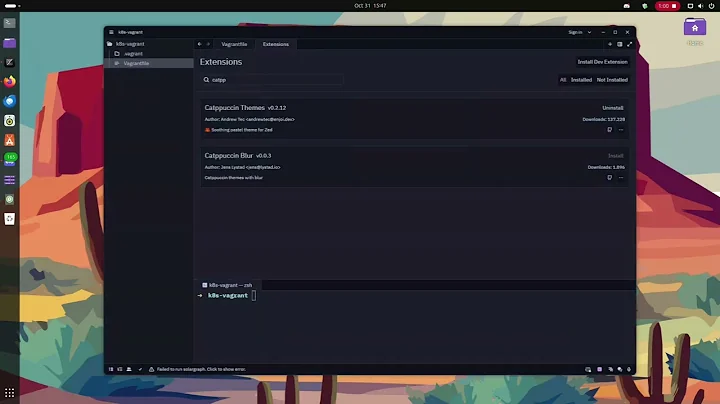Viewport: 720px width, 404px height.
Task: Click Sign in button
Action: tap(575, 32)
